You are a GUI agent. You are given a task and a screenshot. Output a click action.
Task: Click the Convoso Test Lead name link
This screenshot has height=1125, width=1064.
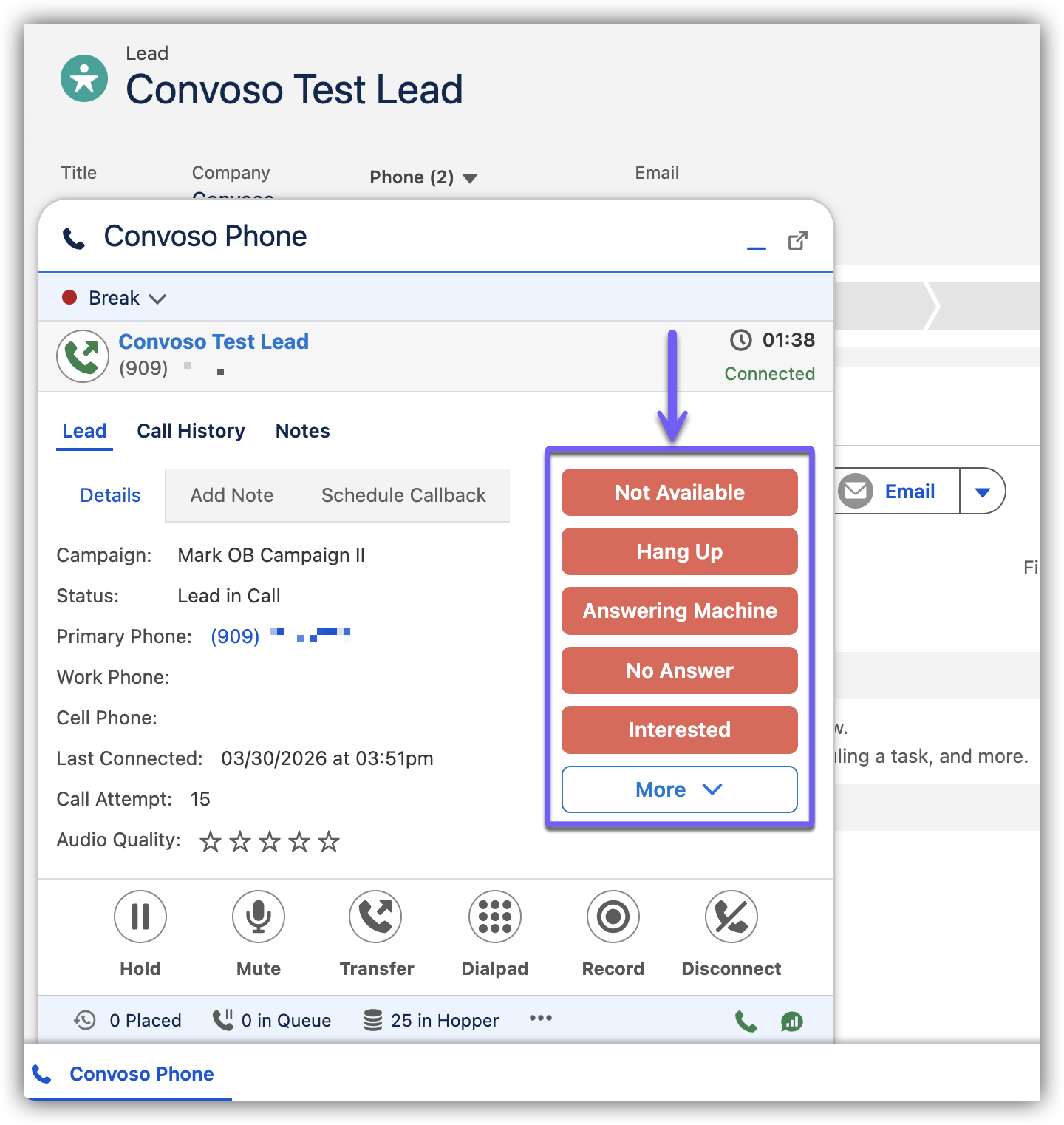pyautogui.click(x=214, y=341)
